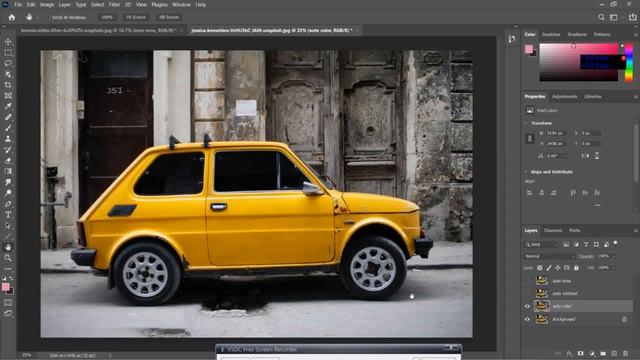Flip vertical in Transform section

tap(597, 156)
